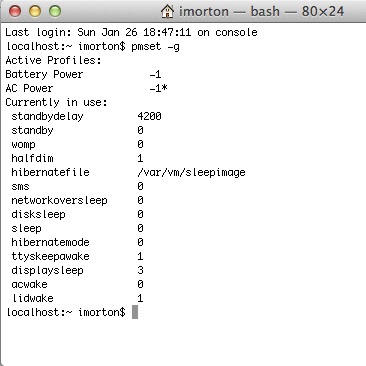
Task: Click the home folder icon in title bar
Action: pyautogui.click(x=167, y=11)
